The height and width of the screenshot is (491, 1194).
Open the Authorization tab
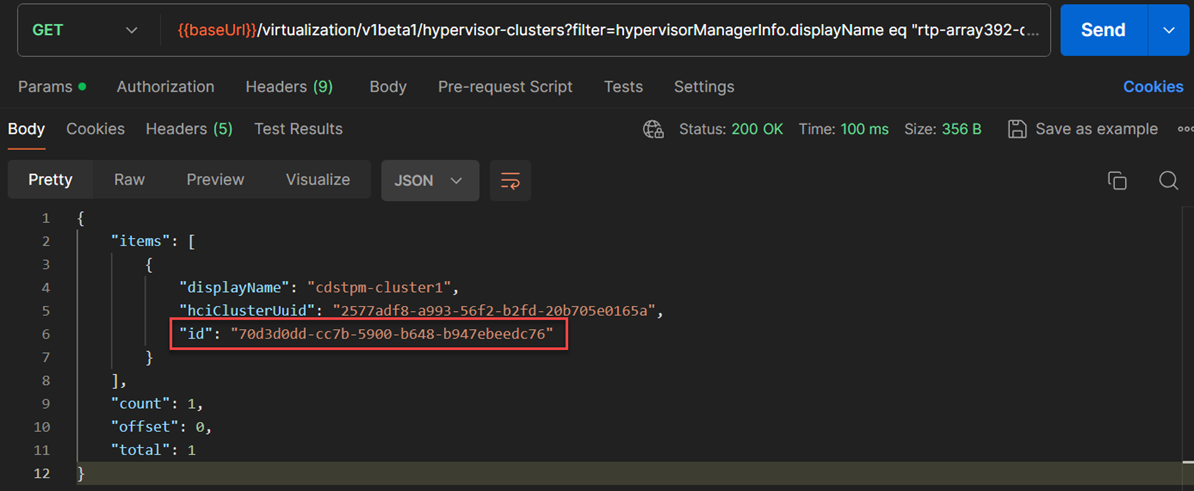point(165,87)
